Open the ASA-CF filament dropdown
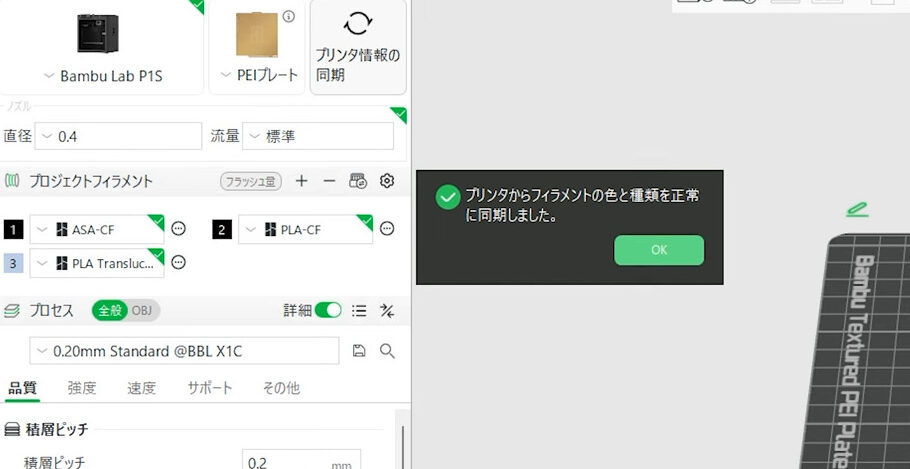This screenshot has height=469, width=910. 97,230
